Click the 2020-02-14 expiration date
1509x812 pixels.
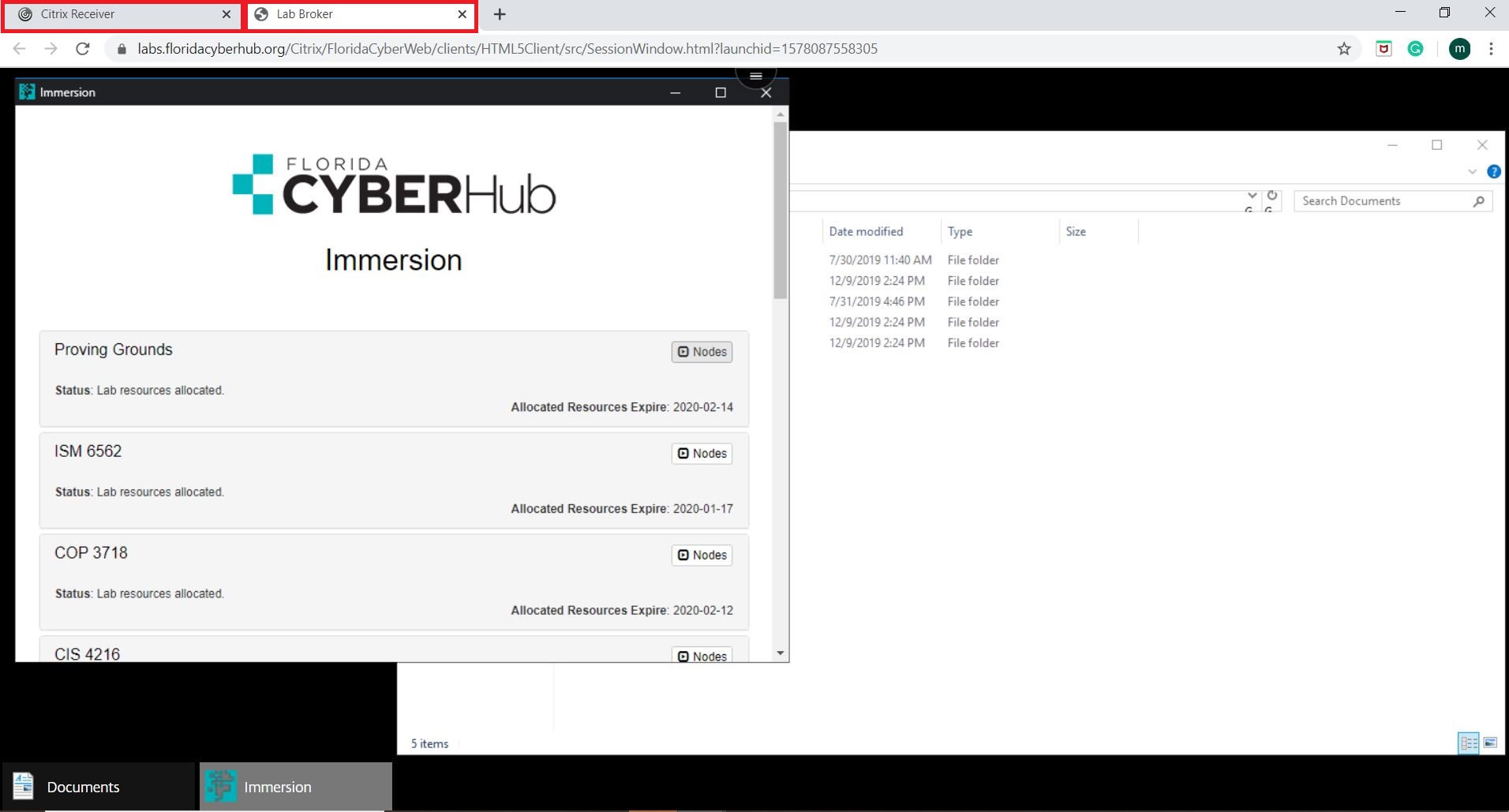tap(703, 407)
